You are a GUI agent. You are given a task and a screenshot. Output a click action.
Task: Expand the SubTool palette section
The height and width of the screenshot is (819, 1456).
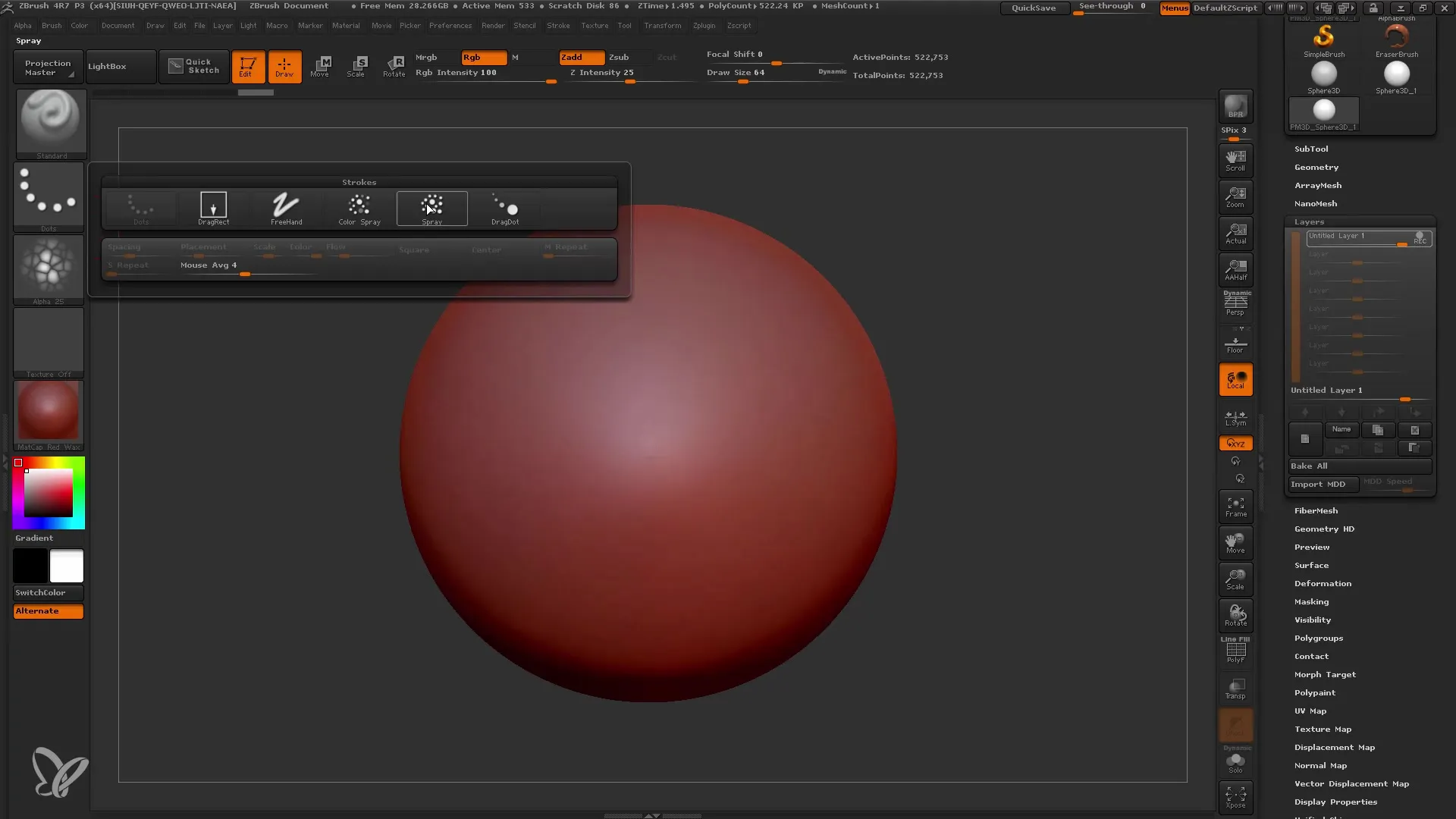(1311, 149)
